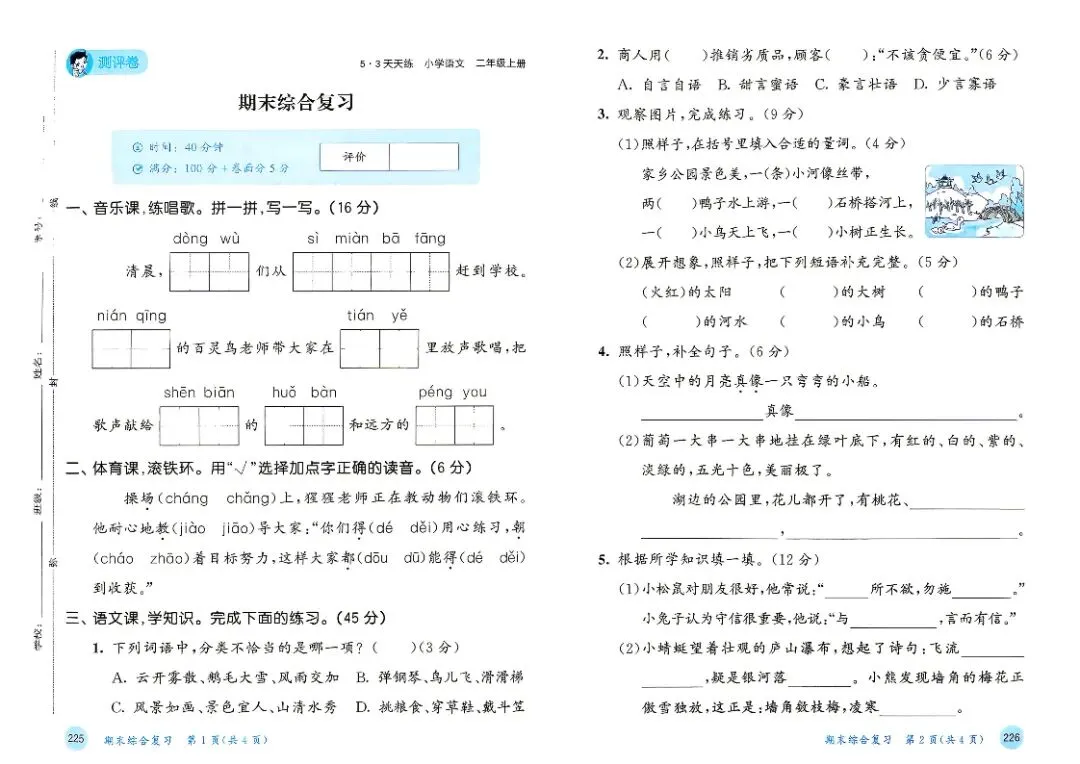Screen dimensions: 1080x764
Task: Select option B 甜言蜜语
Action: tap(758, 85)
